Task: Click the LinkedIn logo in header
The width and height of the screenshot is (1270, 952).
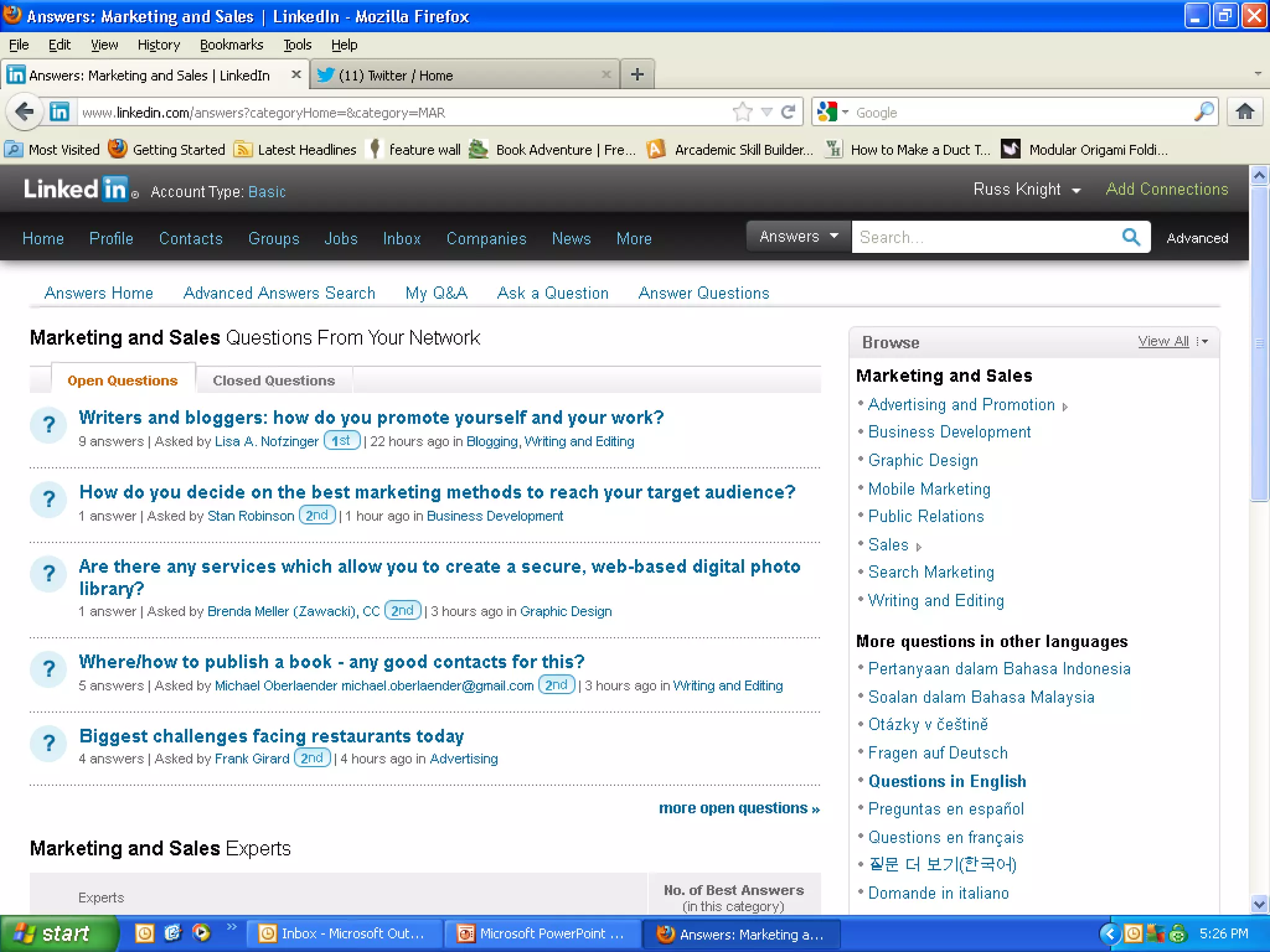Action: pyautogui.click(x=75, y=189)
